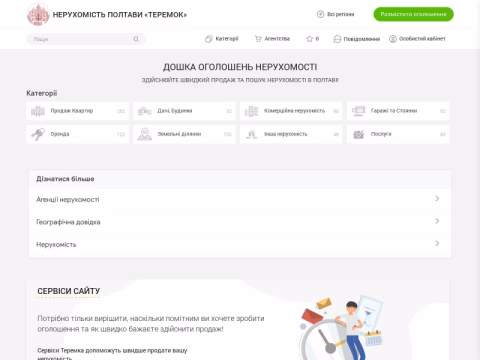Click the СЕРВІСИ САЙТУ heading
480x360 pixels.
point(69,291)
